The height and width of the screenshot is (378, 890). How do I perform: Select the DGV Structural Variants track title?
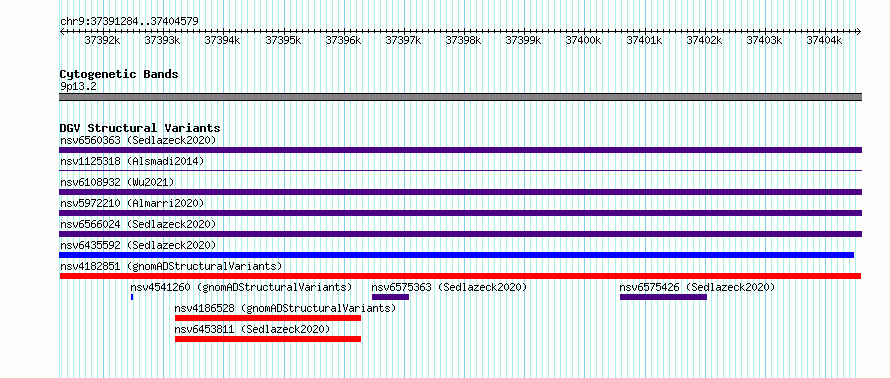coord(140,128)
